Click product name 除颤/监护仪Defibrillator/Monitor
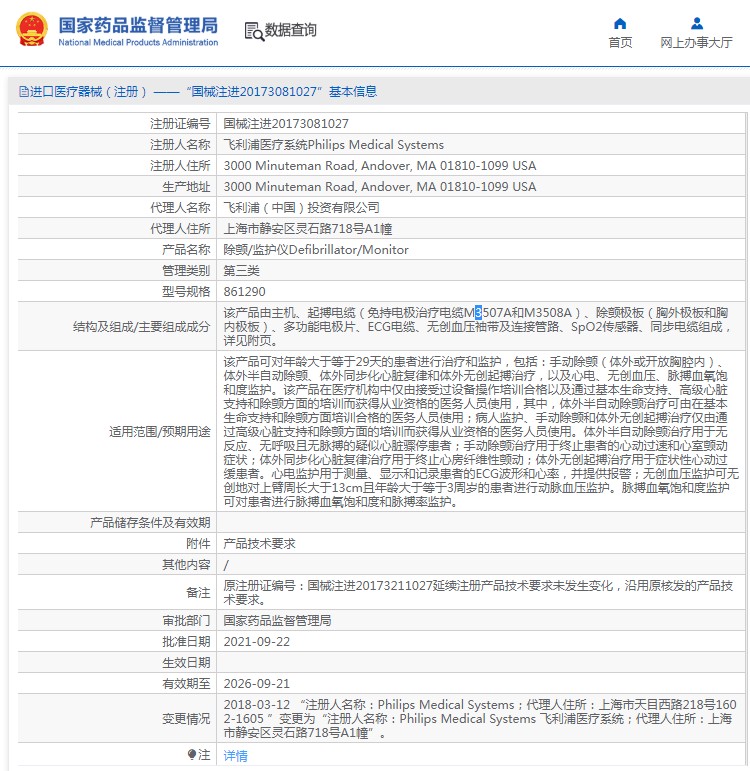750x771 pixels. [316, 250]
